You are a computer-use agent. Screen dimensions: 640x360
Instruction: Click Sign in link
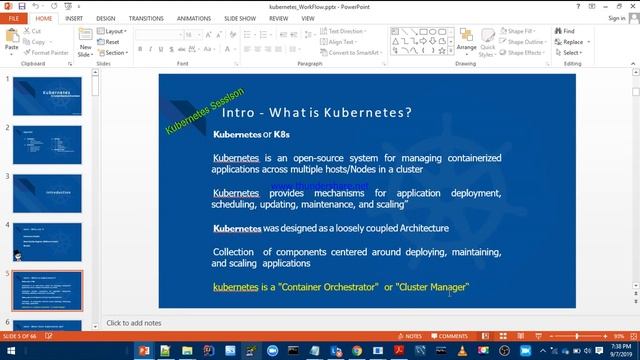coord(616,18)
